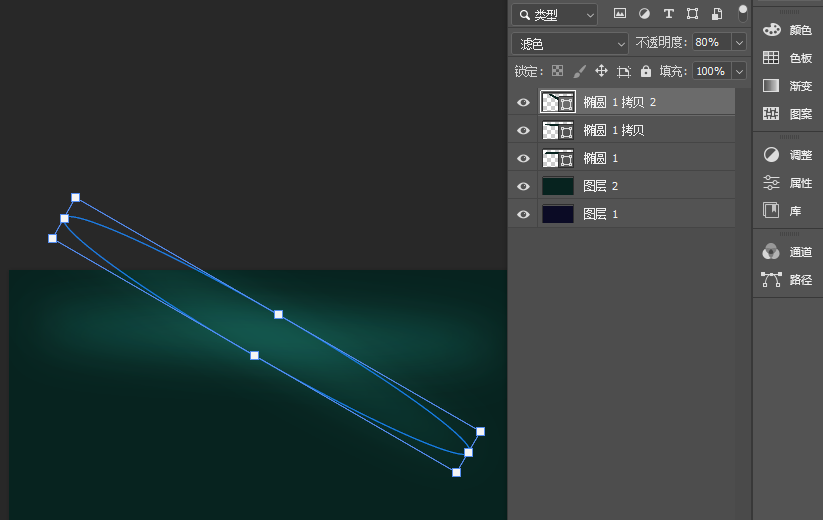Open the fill 100% slider dropdown
Viewport: 823px width, 520px height.
739,71
